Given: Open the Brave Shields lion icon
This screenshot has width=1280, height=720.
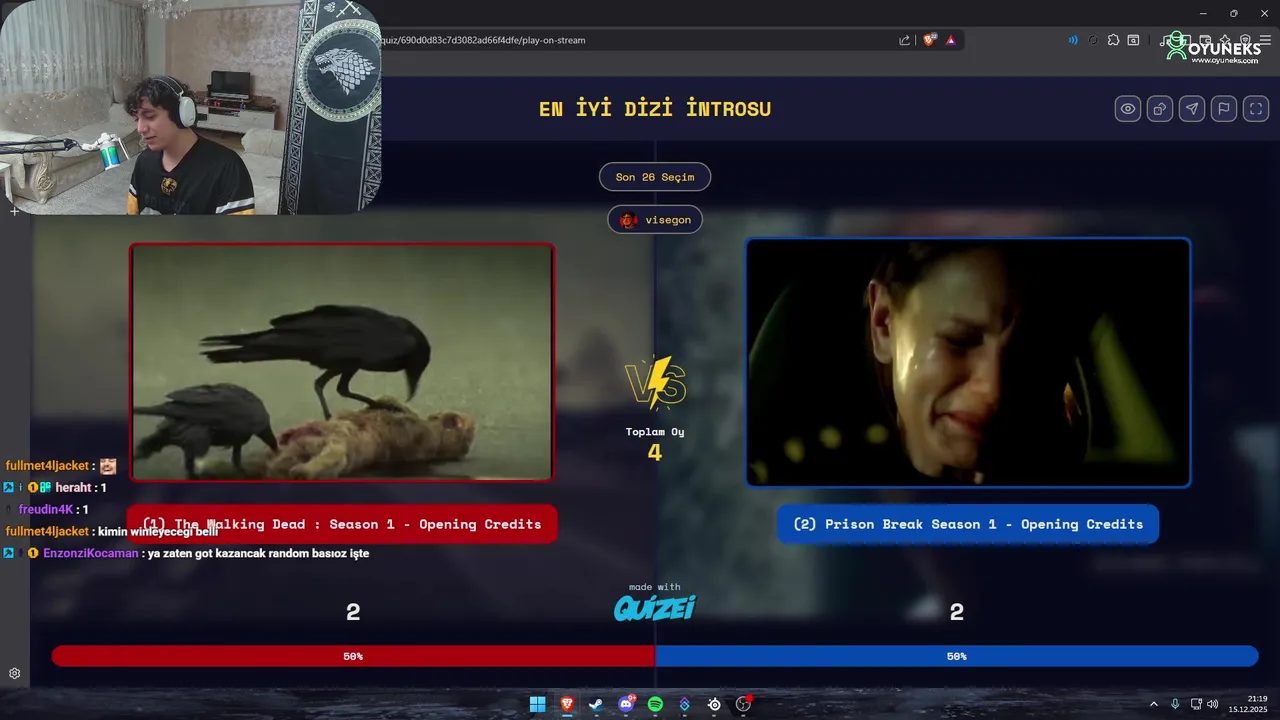Looking at the screenshot, I should pyautogui.click(x=930, y=40).
